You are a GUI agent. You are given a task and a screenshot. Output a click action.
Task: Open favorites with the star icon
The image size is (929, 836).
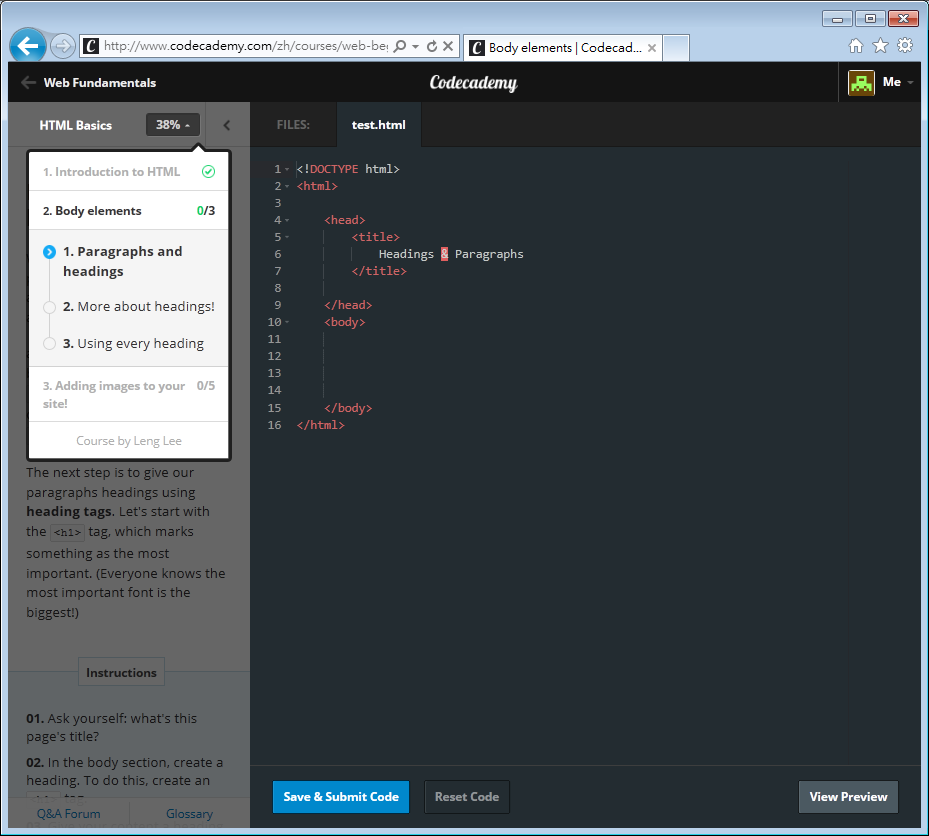point(880,46)
